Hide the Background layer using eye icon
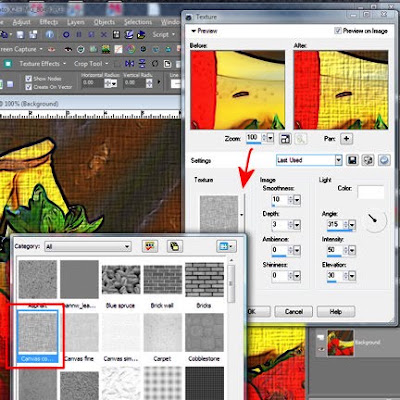This screenshot has height=400, width=400. click(x=322, y=349)
